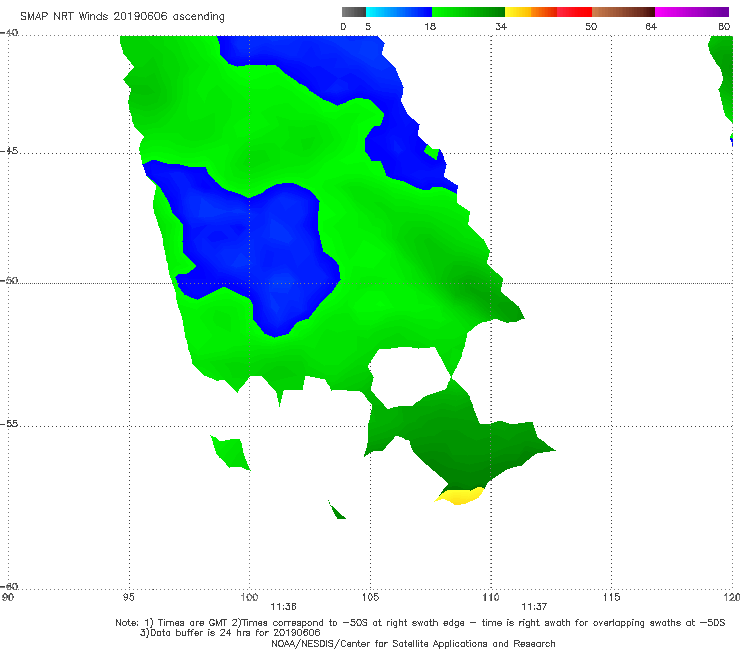Screen dimensions: 740x650
Task: Select the magenta-purple segment of the color bar
Action: click(x=692, y=12)
